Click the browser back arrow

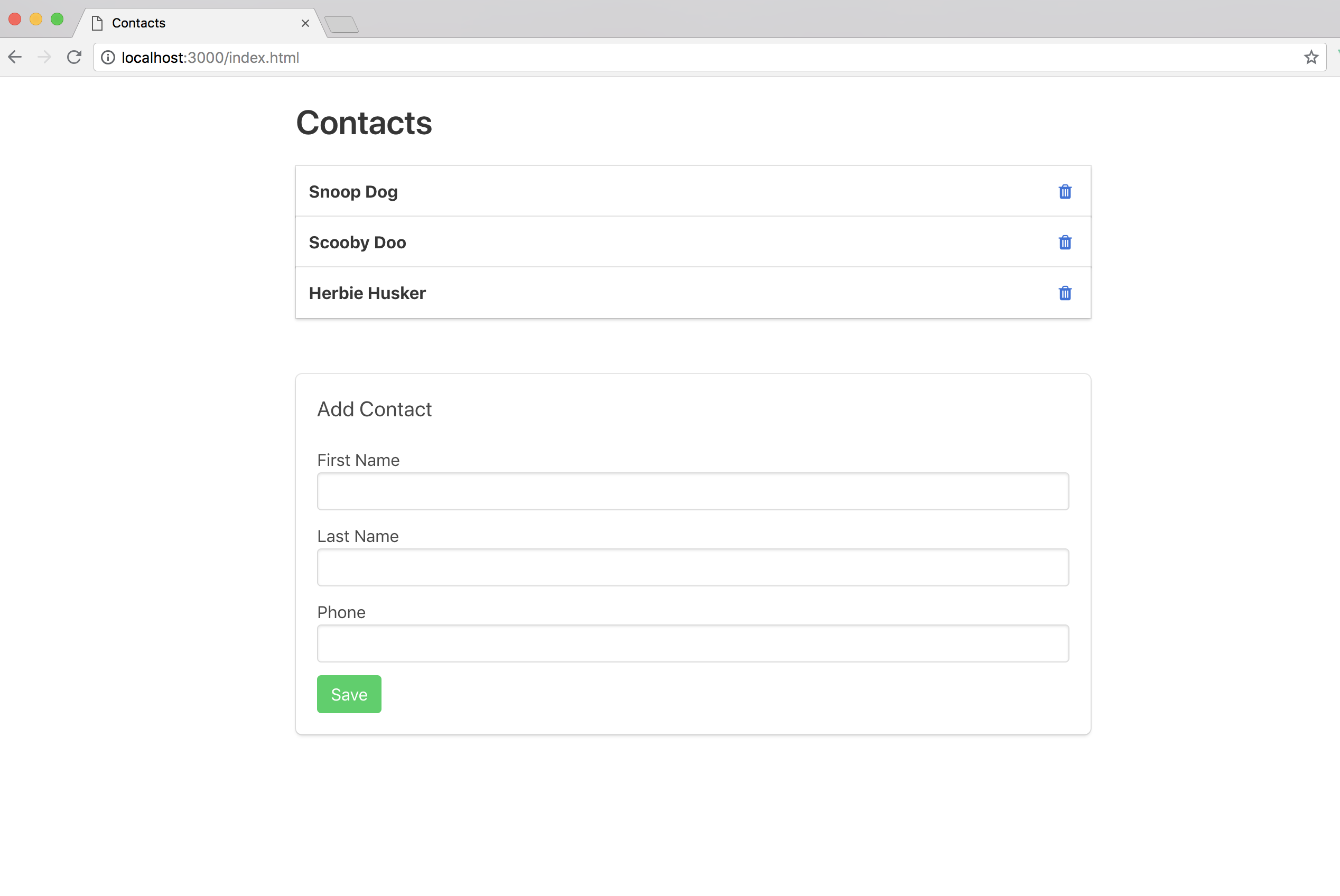15,57
